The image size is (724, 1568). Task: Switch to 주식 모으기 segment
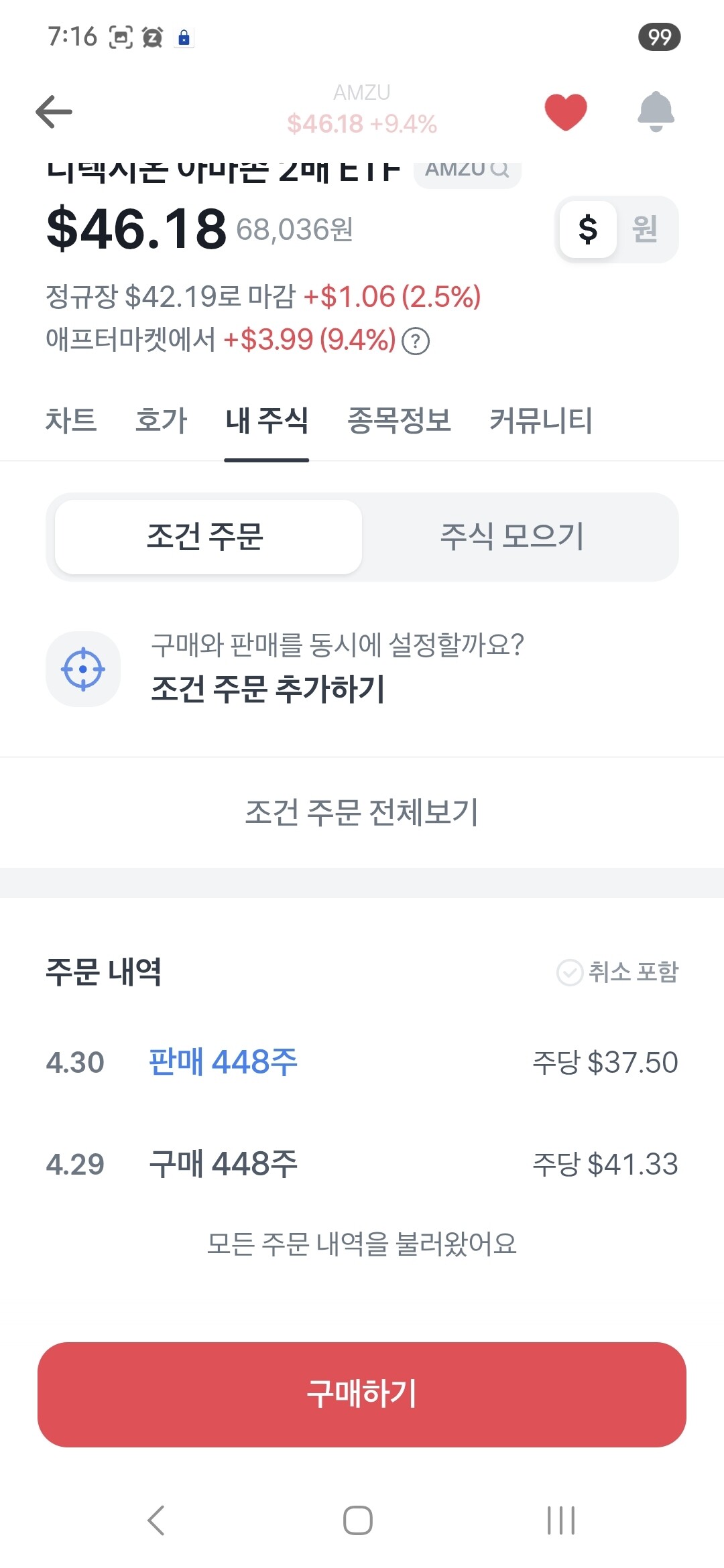pyautogui.click(x=512, y=537)
